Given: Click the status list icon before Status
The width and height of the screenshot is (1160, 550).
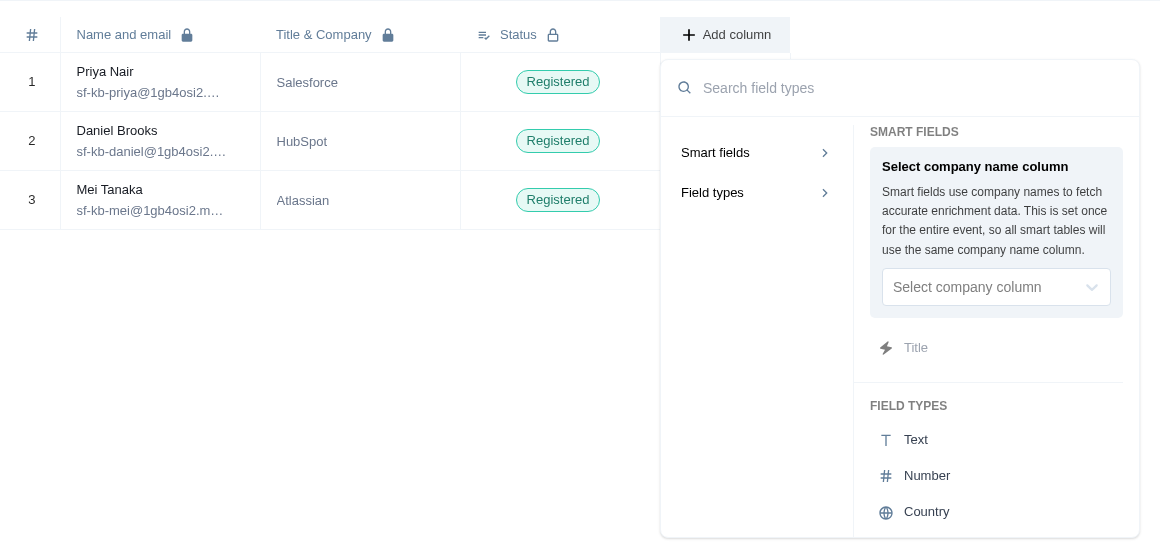Looking at the screenshot, I should point(484,35).
